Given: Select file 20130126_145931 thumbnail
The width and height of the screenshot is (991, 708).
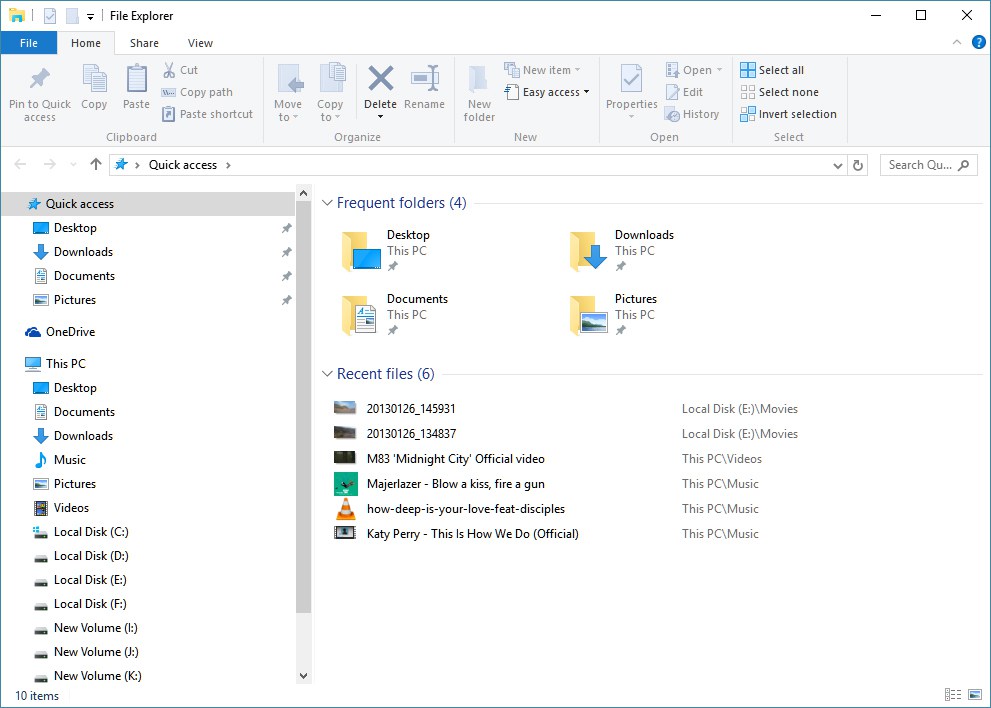Looking at the screenshot, I should click(x=345, y=408).
